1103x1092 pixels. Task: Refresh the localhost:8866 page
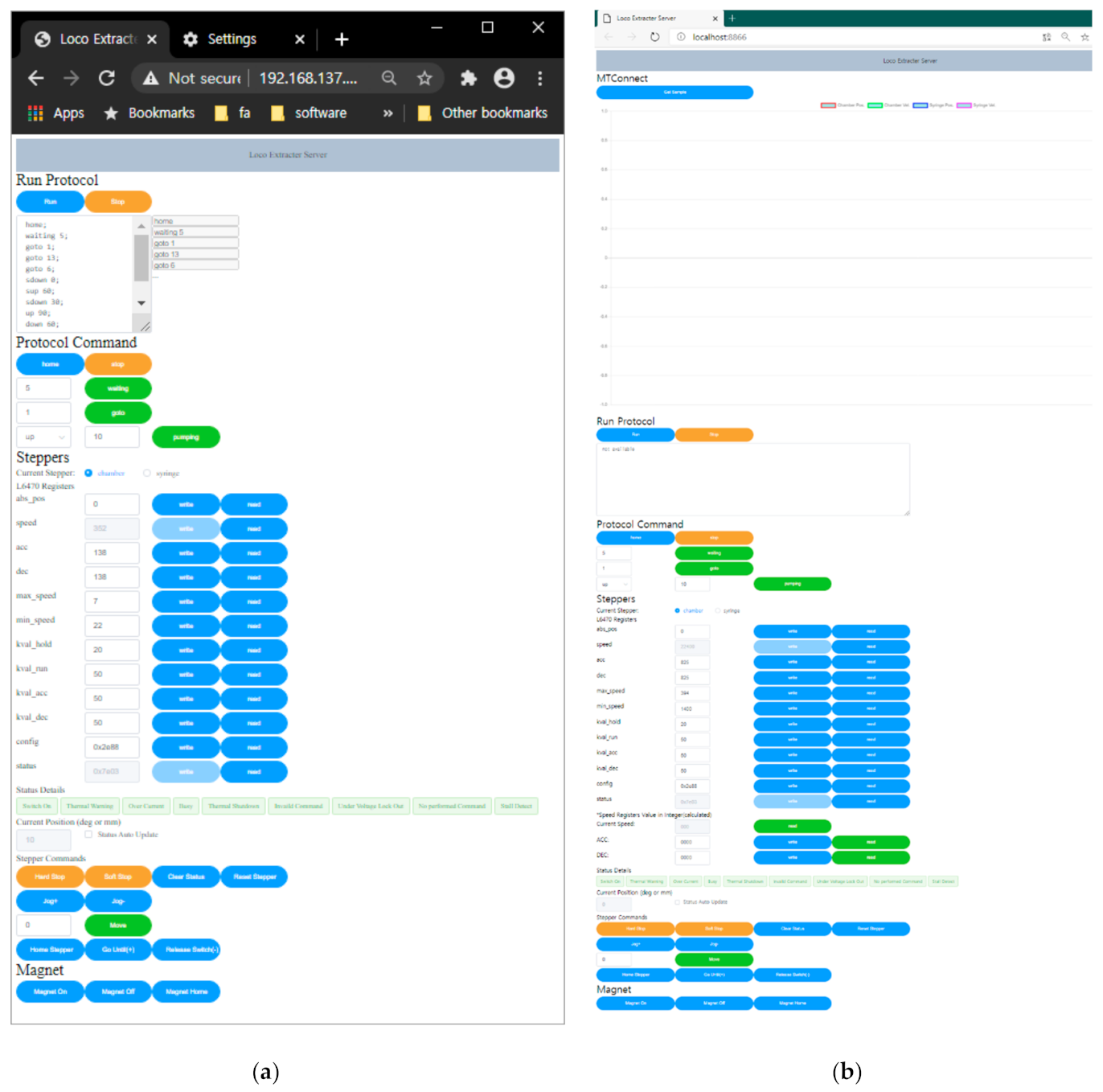(x=655, y=37)
